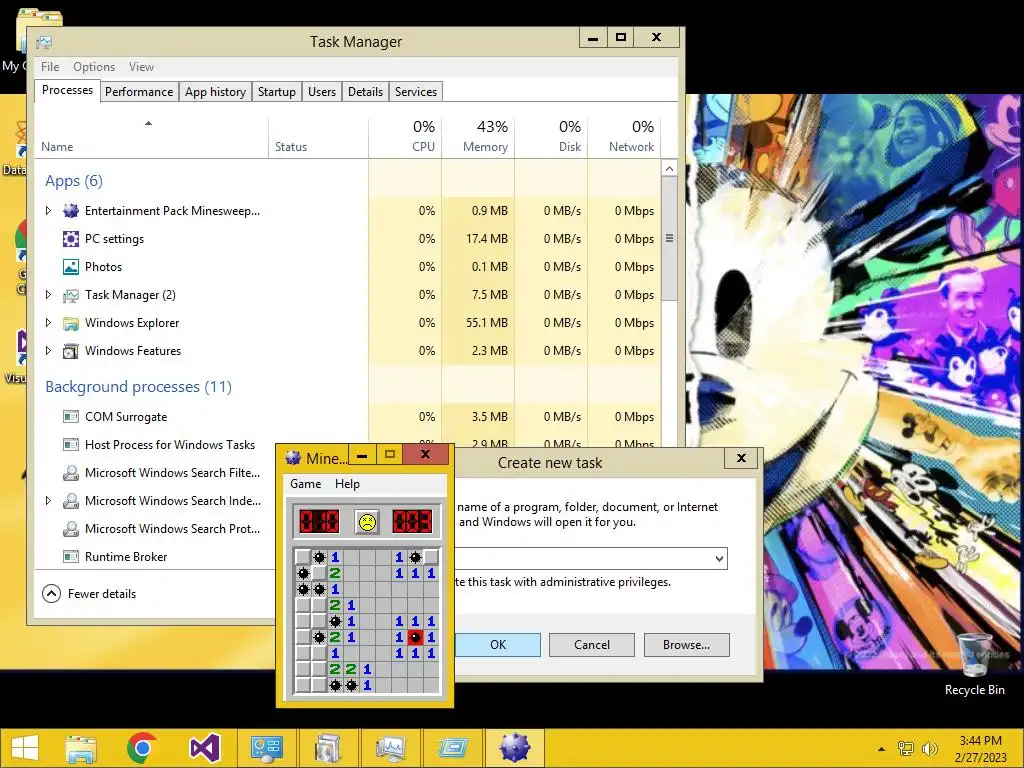Switch to Minesweeper via the taskbar icon
1024x768 pixels.
(515, 747)
